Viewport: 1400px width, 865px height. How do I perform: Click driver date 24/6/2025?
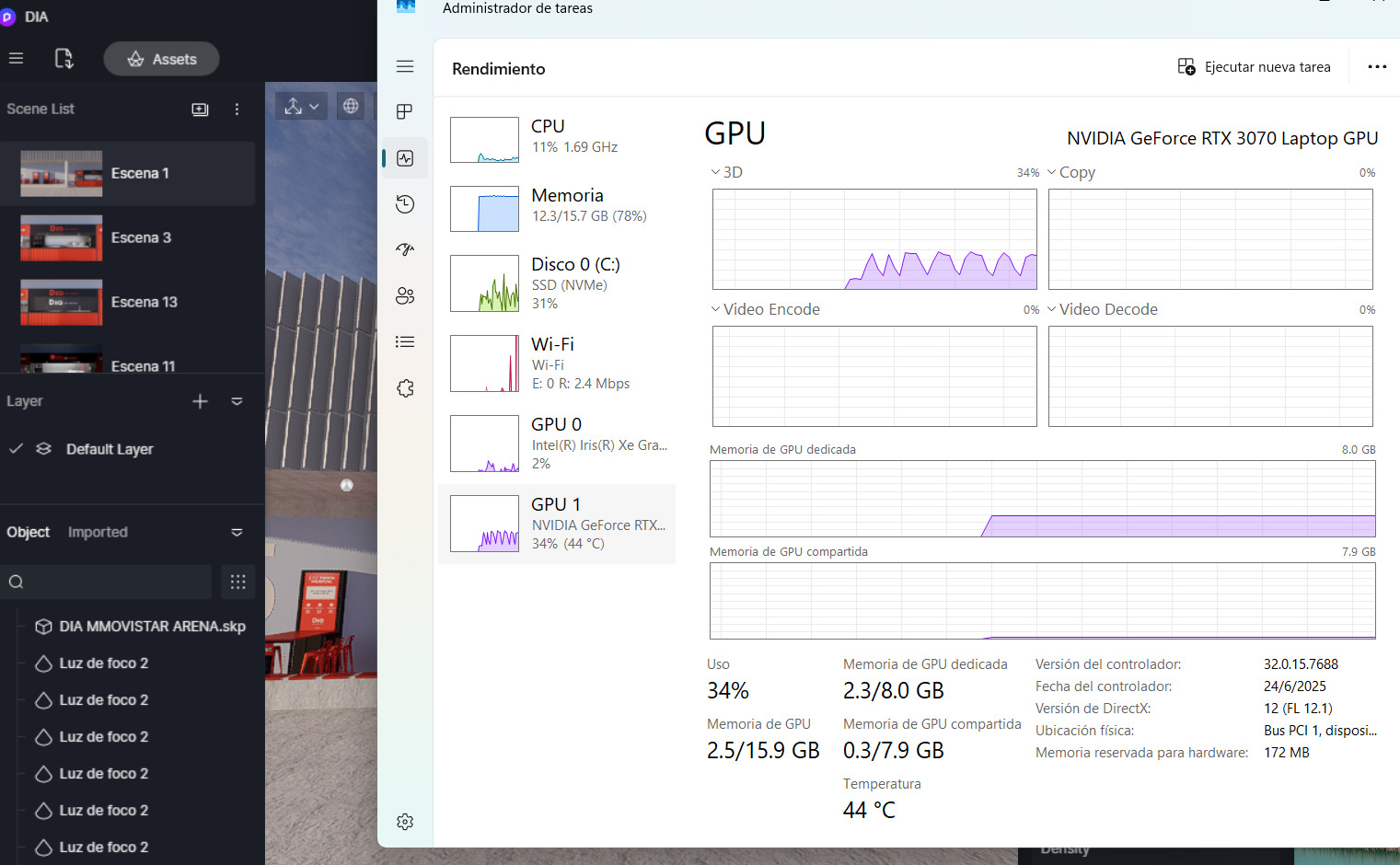pos(1294,686)
